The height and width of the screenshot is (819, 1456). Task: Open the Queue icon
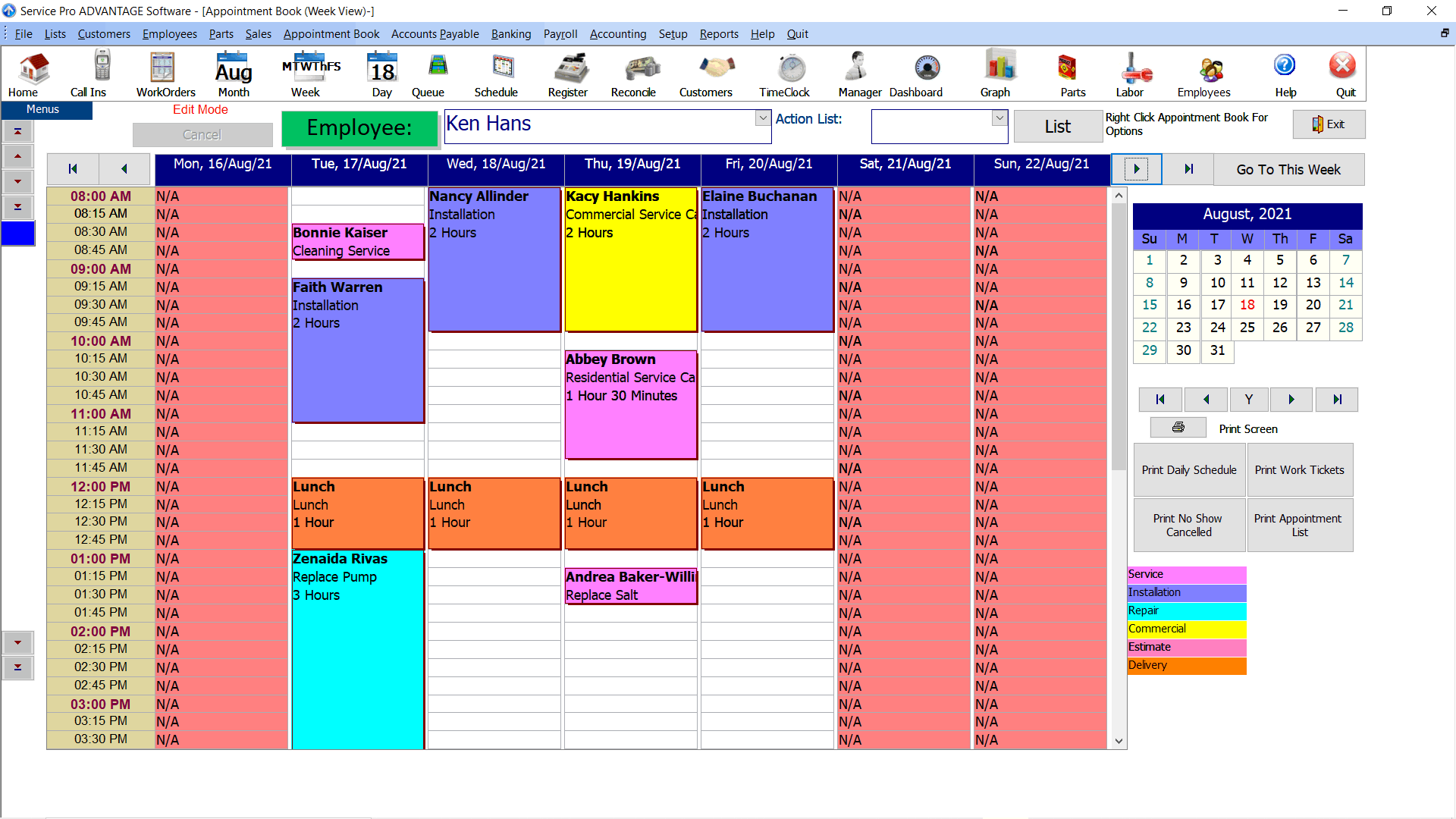[428, 74]
